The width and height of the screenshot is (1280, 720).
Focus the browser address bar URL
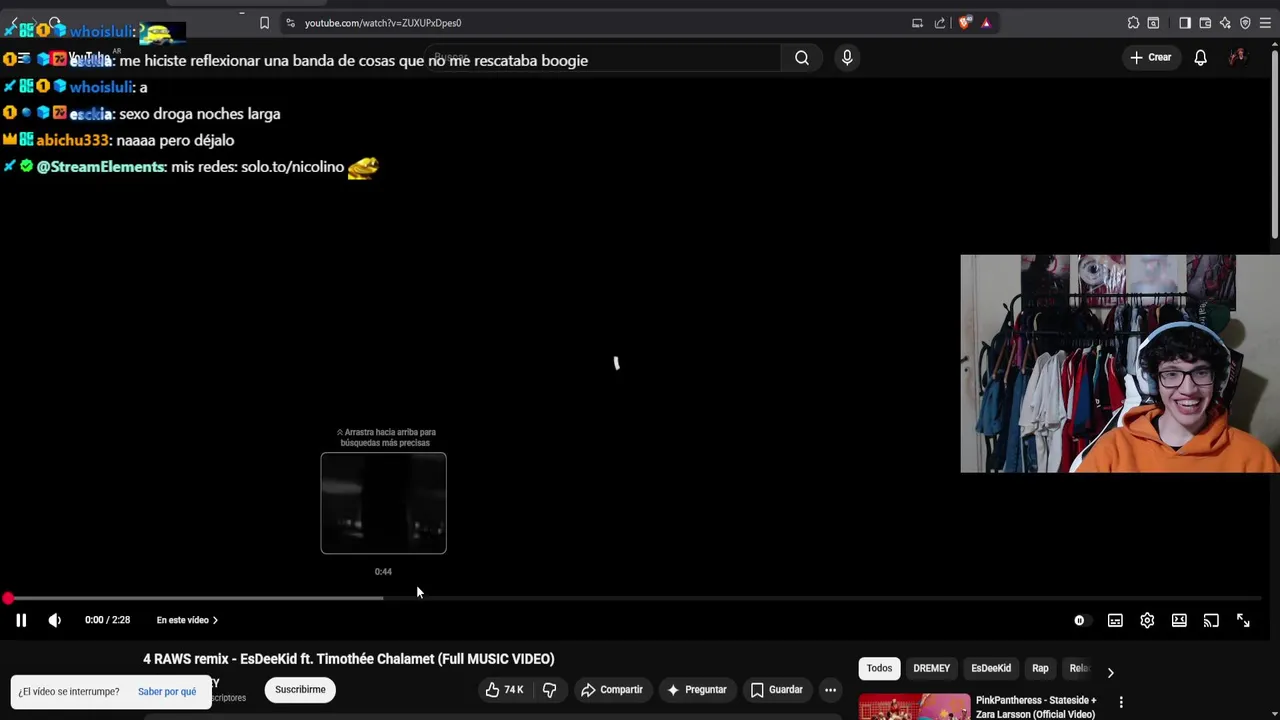[383, 23]
